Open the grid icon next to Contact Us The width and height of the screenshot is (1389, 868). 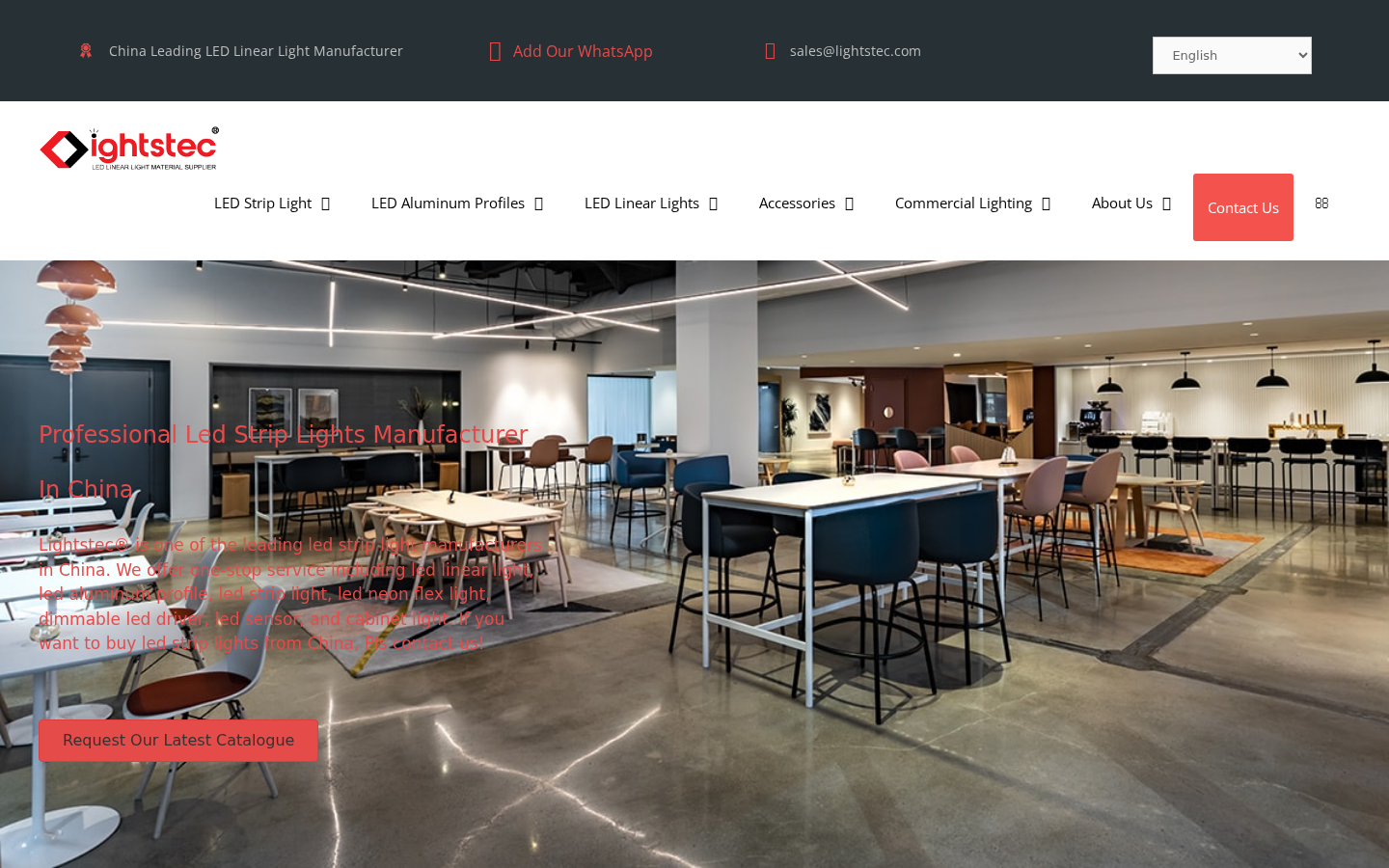coord(1321,203)
